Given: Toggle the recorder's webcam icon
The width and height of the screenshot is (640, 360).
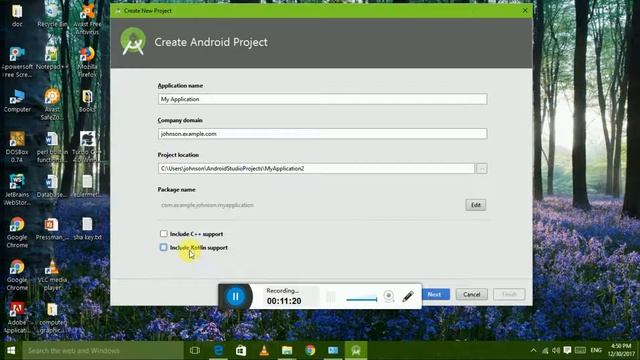Looking at the screenshot, I should 389,296.
